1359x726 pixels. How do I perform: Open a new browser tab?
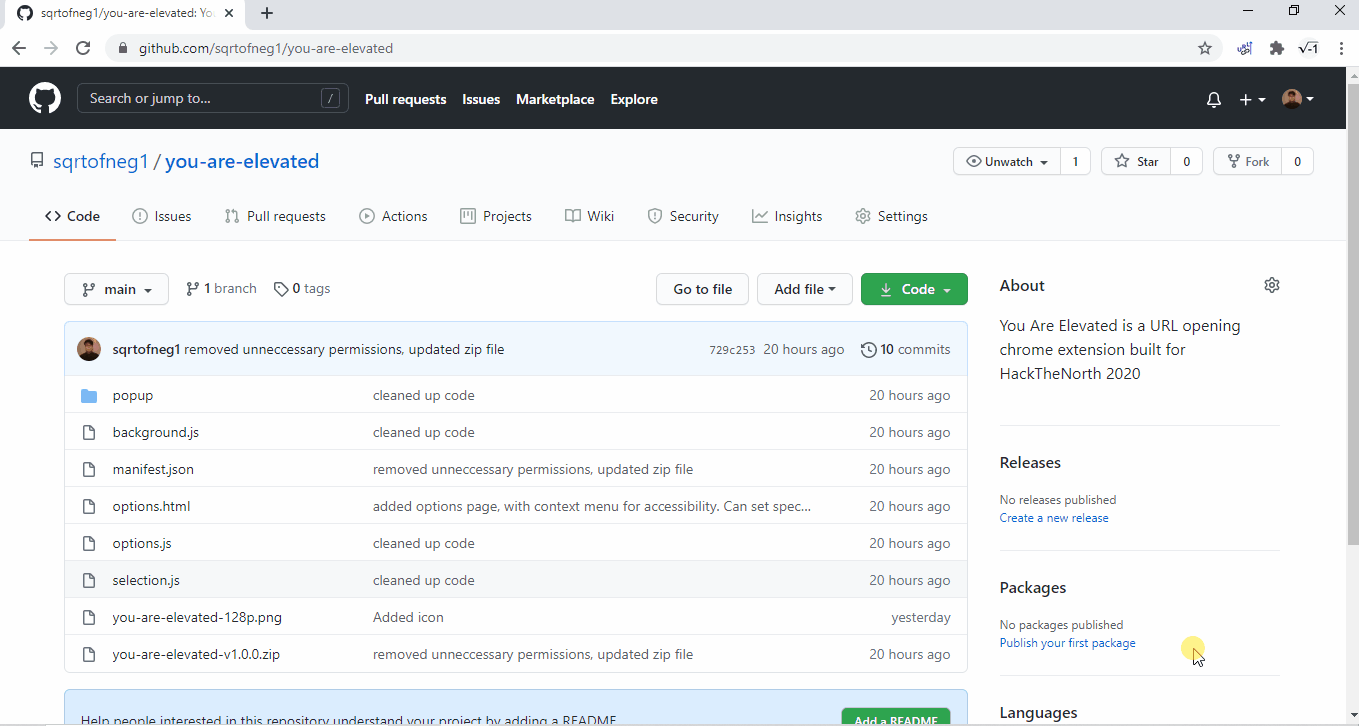click(x=267, y=13)
